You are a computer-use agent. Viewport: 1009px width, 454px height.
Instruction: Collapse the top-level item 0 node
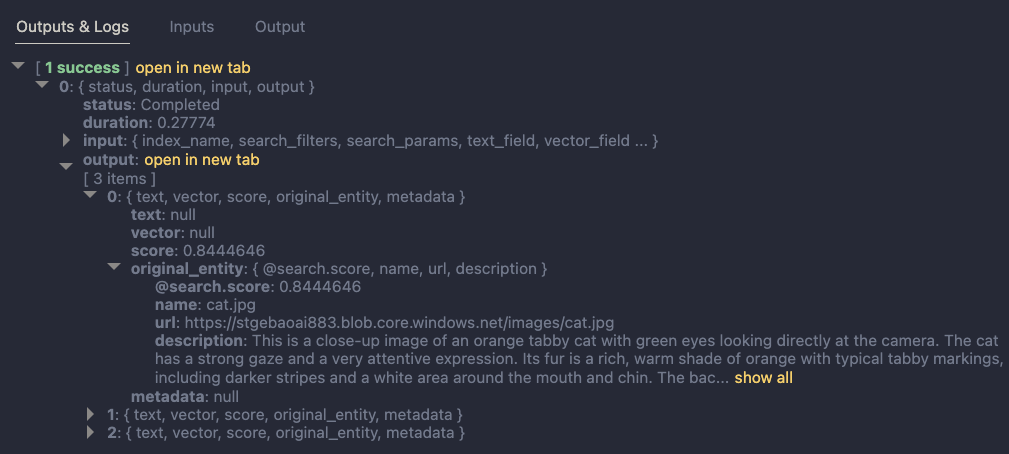click(x=42, y=86)
